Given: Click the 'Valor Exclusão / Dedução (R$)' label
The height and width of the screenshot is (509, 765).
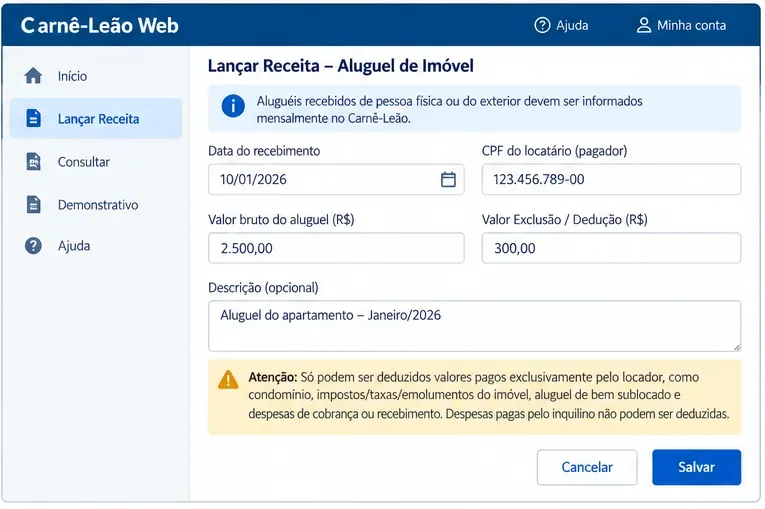Looking at the screenshot, I should tap(564, 220).
